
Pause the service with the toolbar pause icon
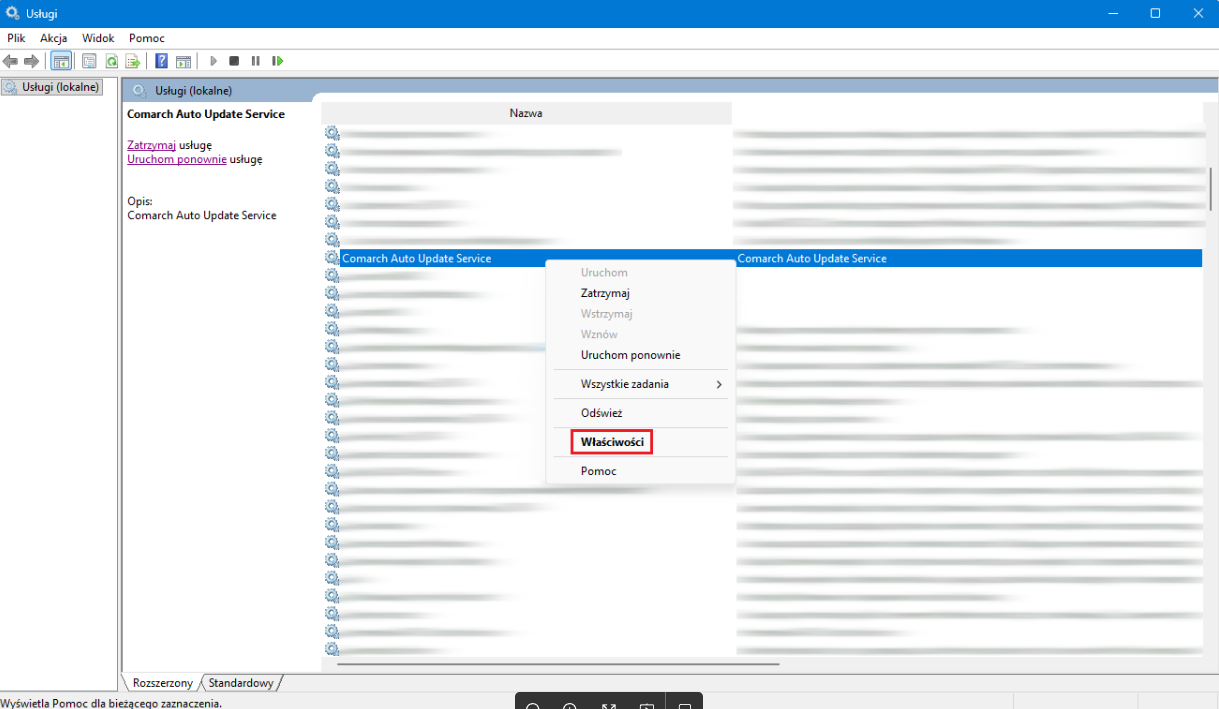coord(256,61)
